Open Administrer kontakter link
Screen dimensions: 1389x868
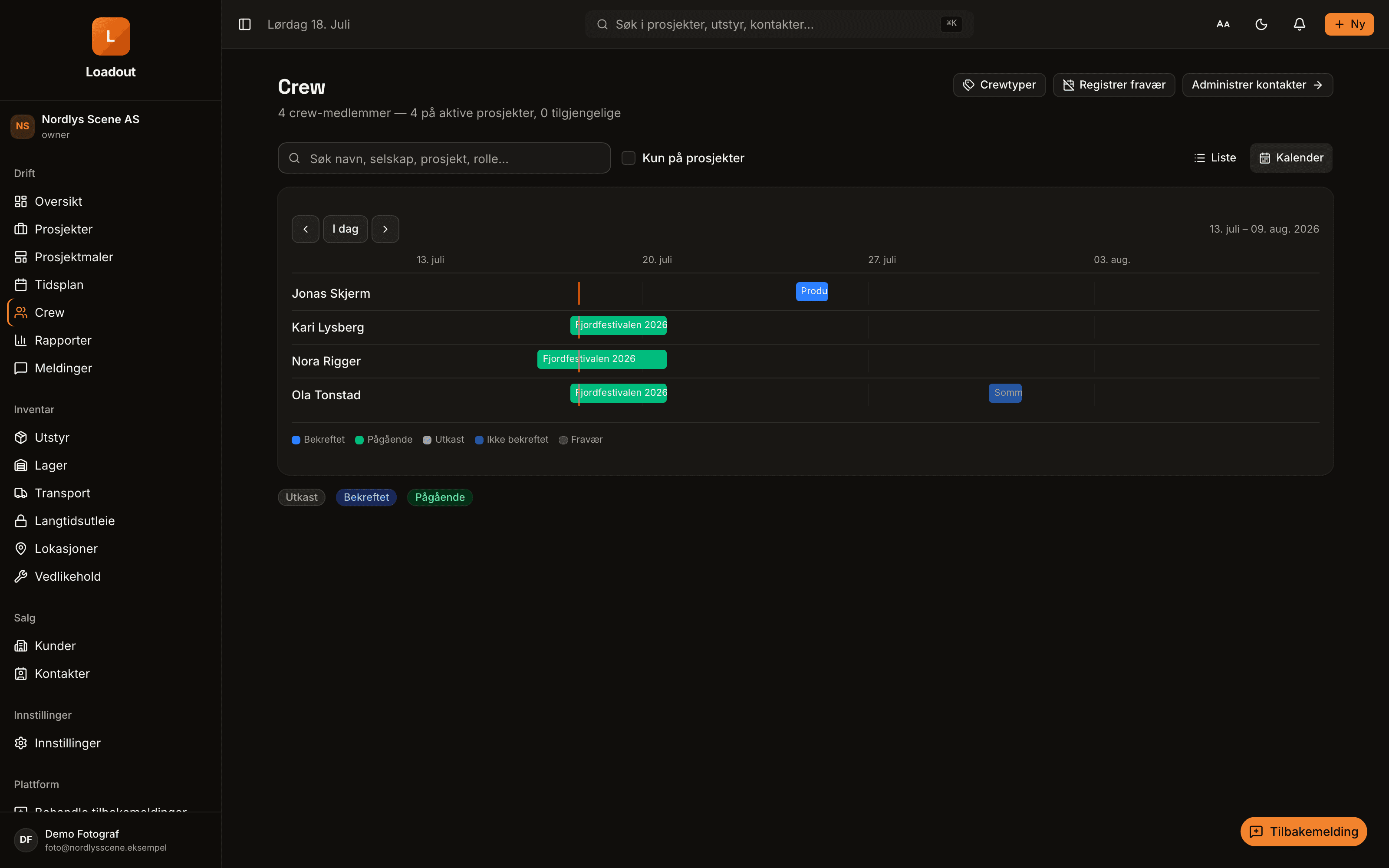pyautogui.click(x=1257, y=85)
